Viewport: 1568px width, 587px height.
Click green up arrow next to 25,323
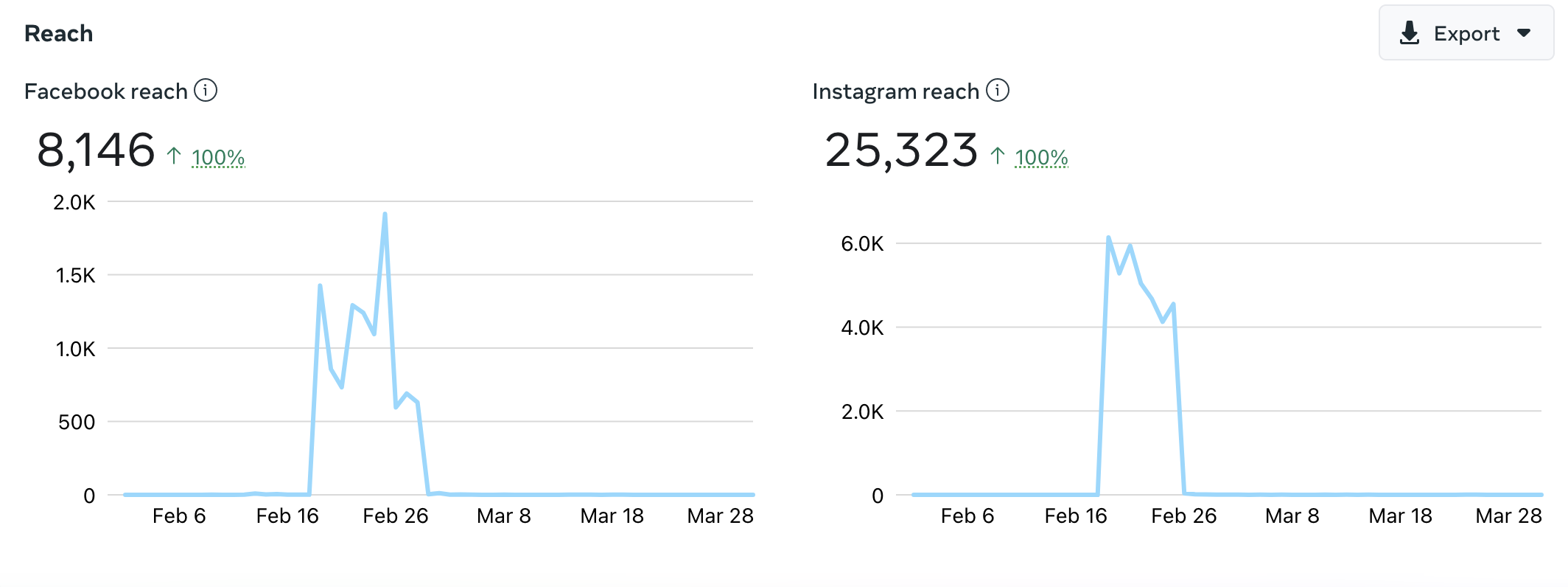coord(998,156)
